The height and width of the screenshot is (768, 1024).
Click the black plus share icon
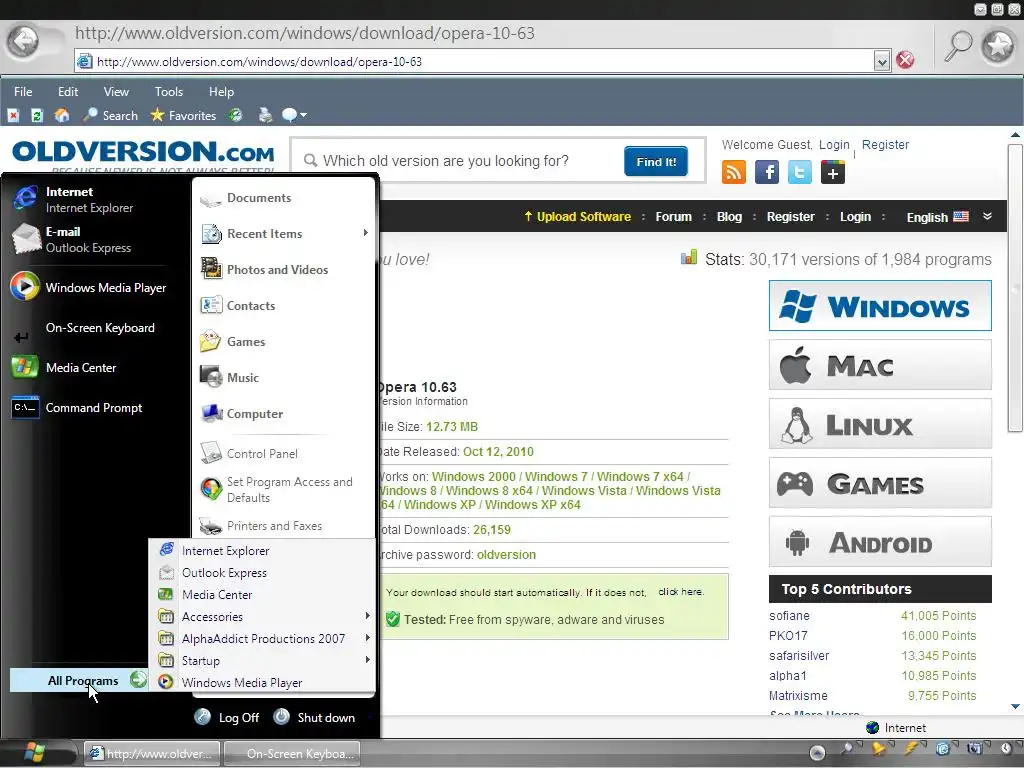tap(833, 172)
